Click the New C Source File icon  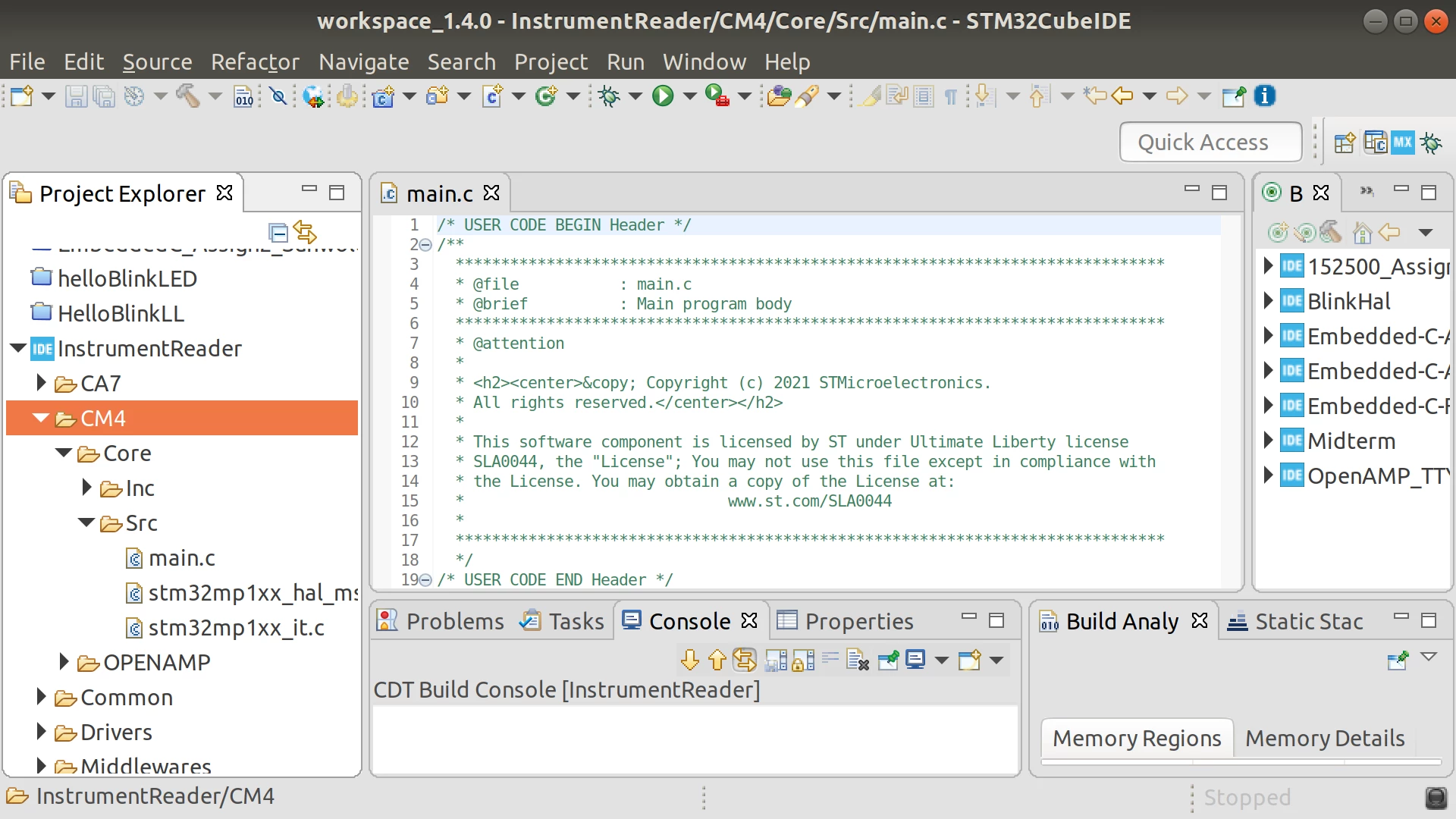click(x=492, y=96)
